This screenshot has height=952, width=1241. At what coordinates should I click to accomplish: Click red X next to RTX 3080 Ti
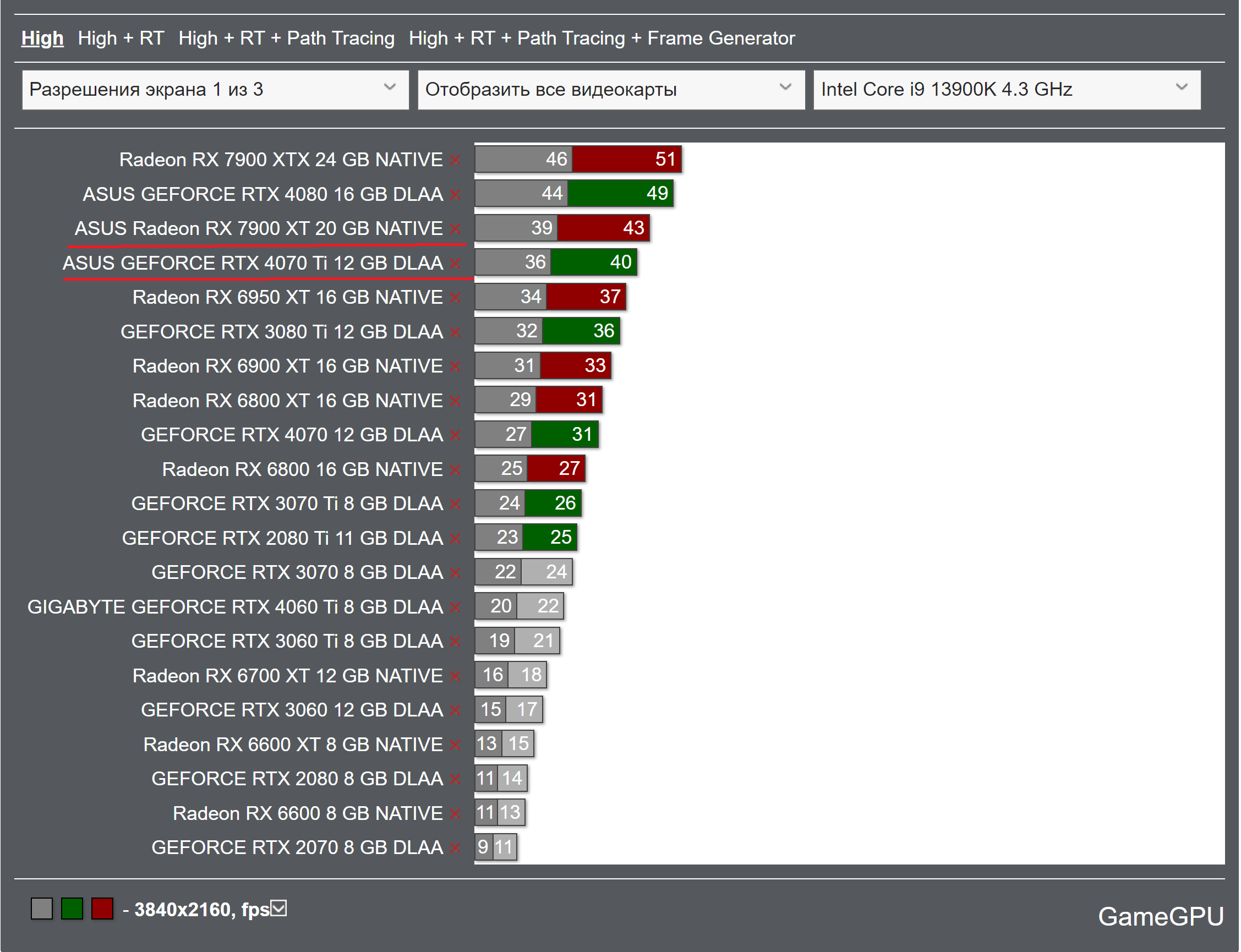[455, 332]
